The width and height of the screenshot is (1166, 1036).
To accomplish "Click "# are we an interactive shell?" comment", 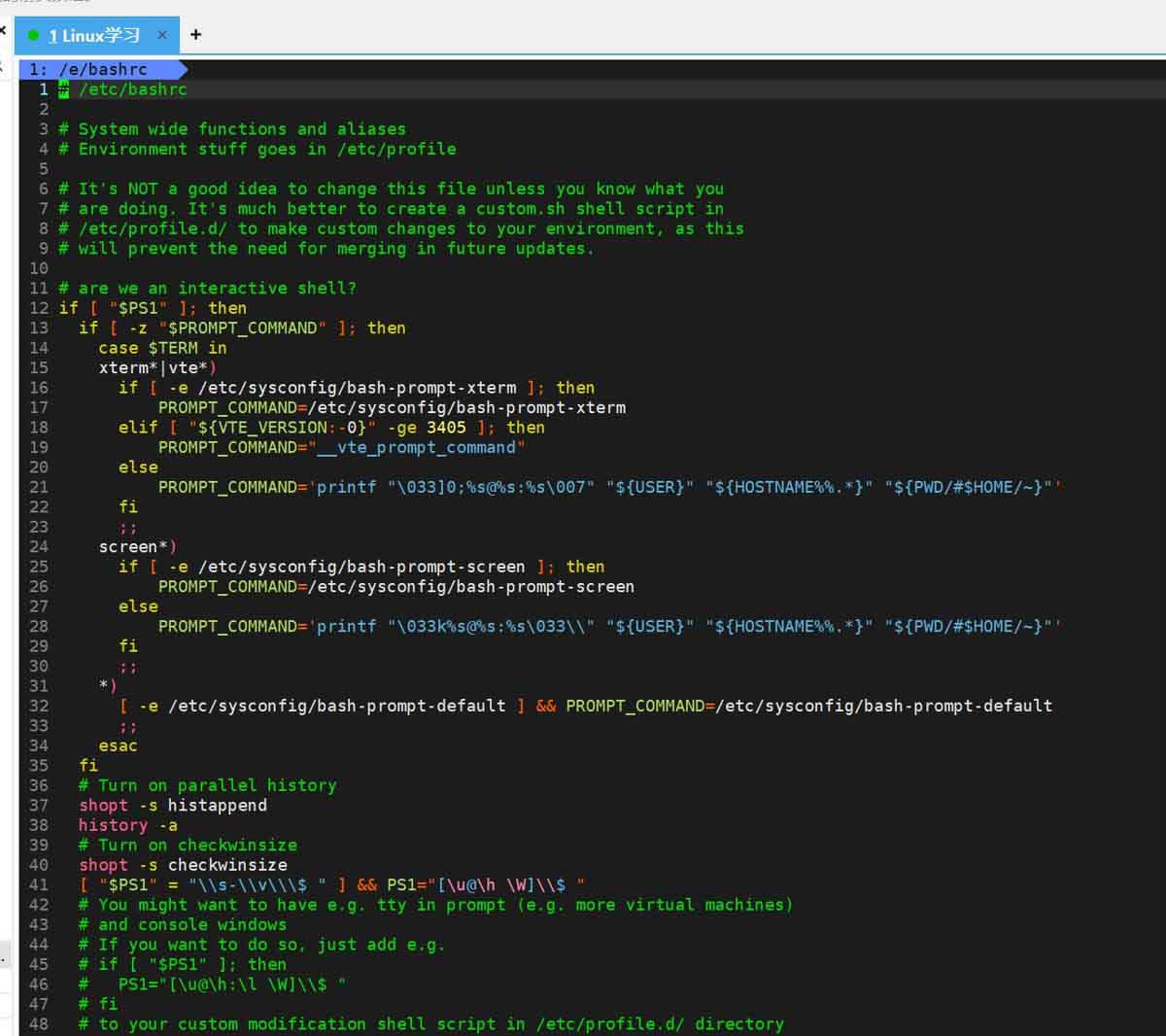I will pos(207,289).
